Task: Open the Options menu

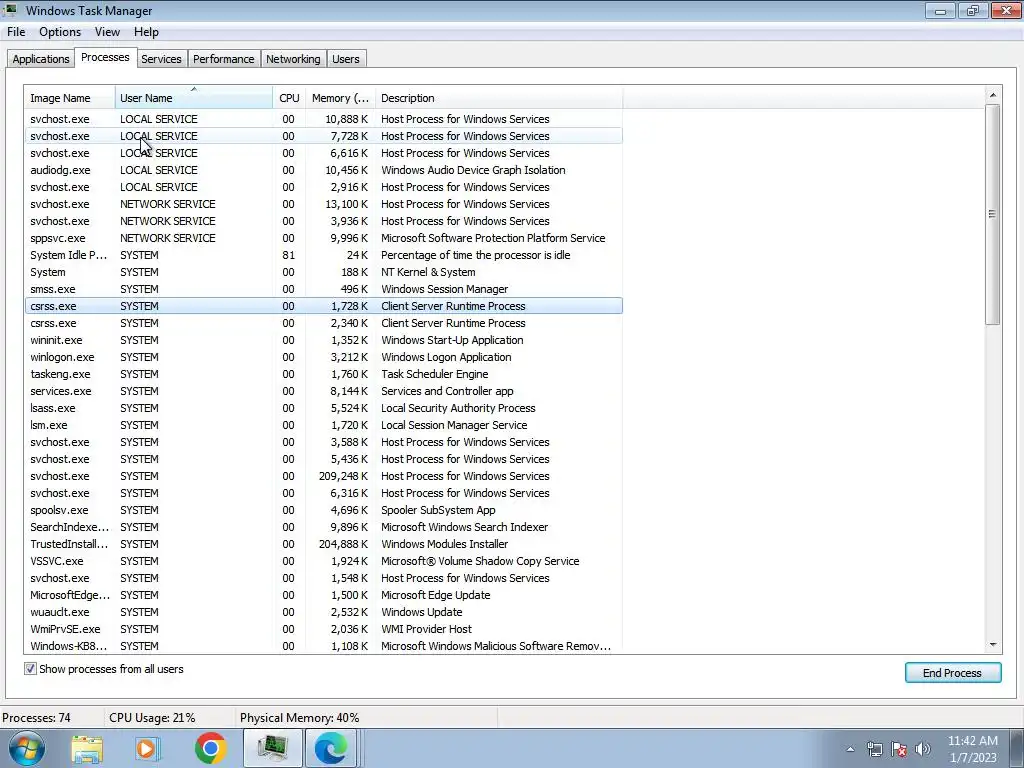Action: coord(60,32)
